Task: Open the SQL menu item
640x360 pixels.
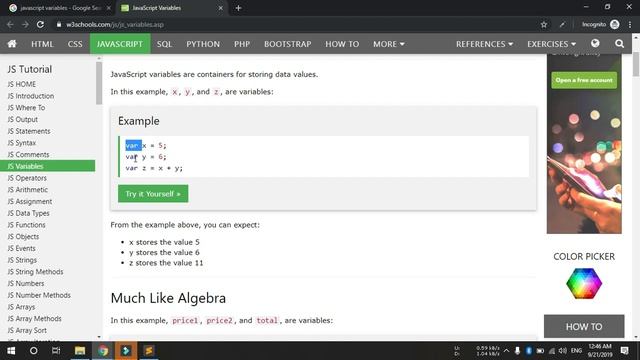Action: coord(164,44)
